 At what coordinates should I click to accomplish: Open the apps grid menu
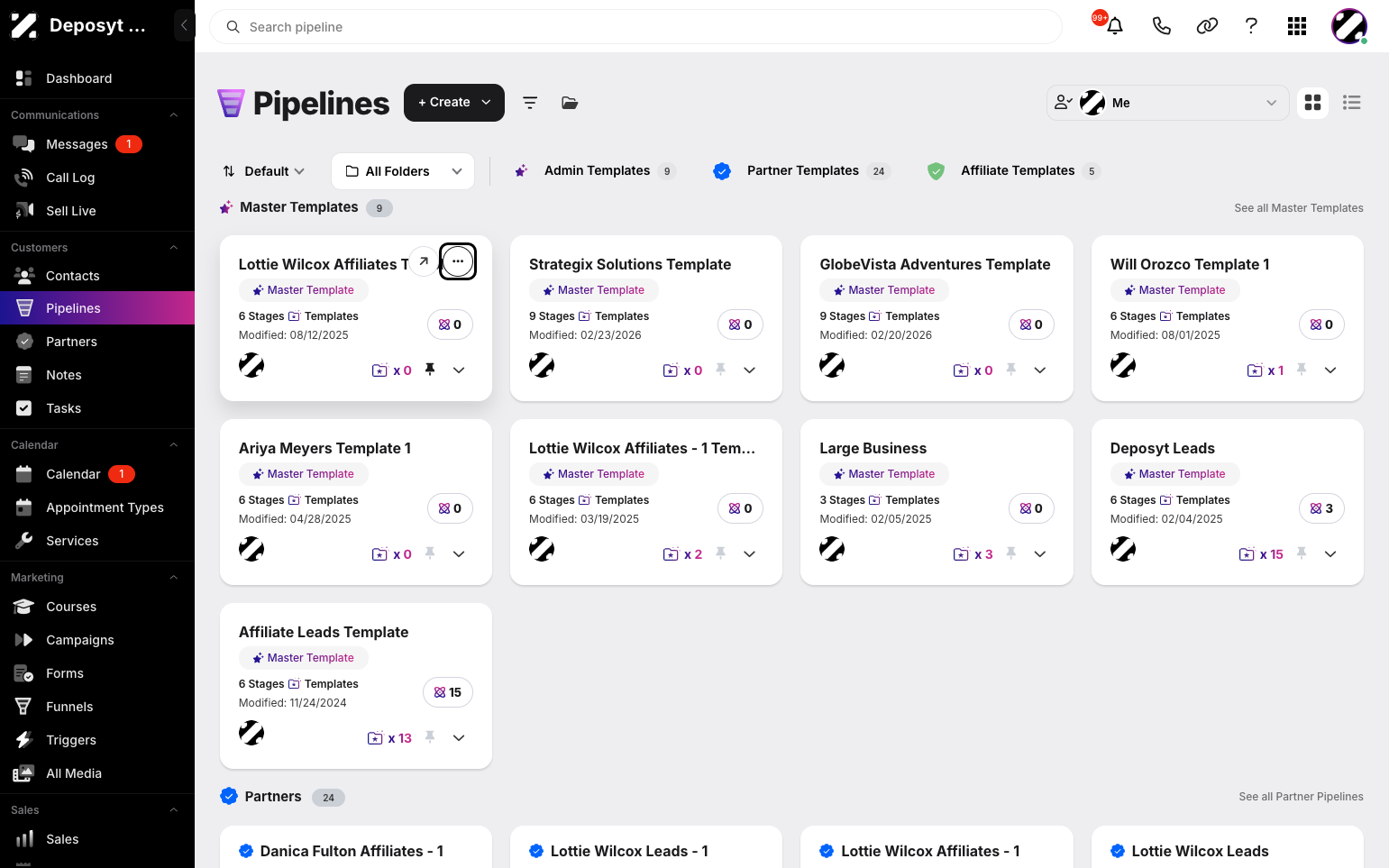[1297, 26]
